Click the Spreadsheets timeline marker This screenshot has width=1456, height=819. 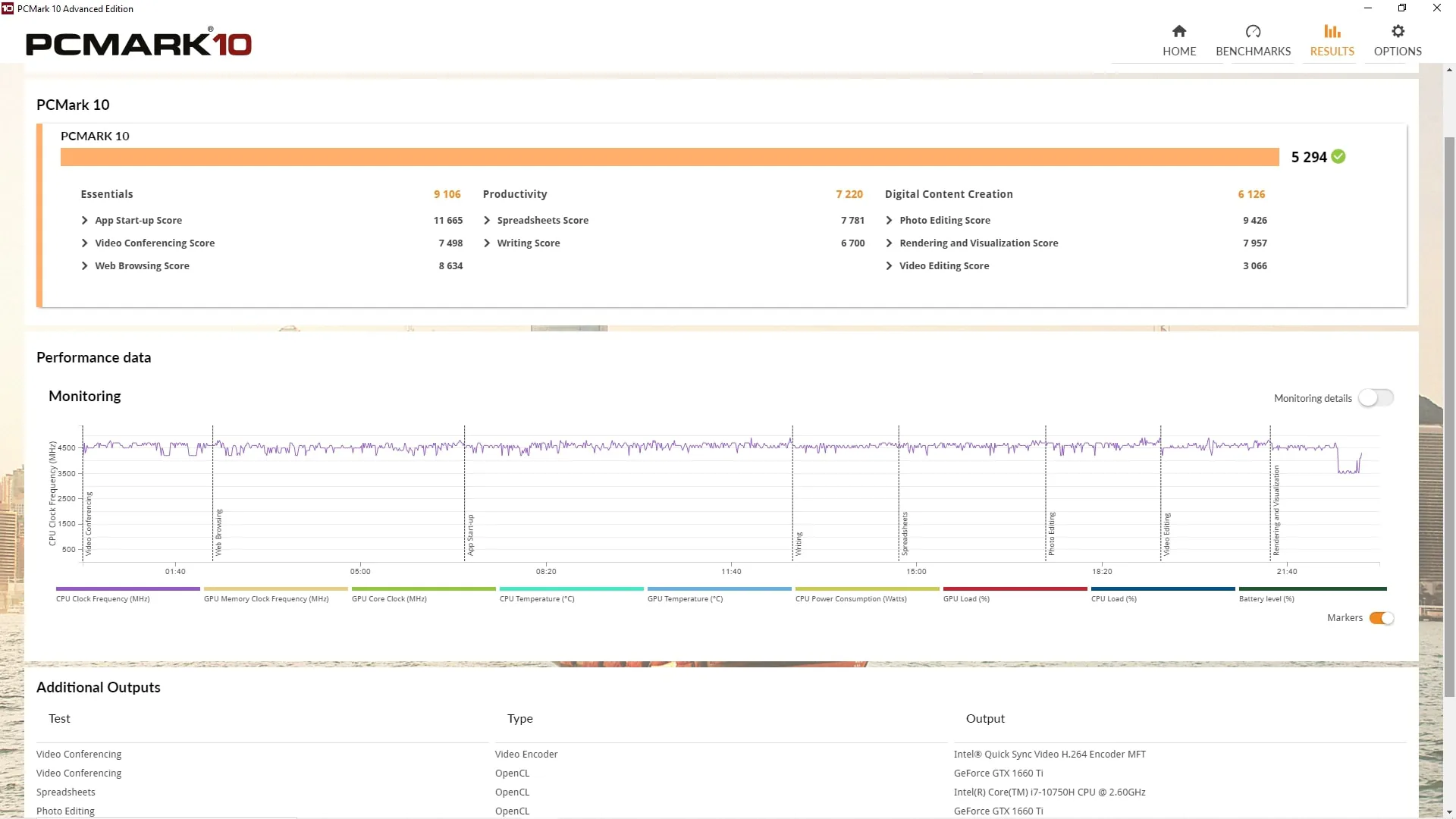905,533
